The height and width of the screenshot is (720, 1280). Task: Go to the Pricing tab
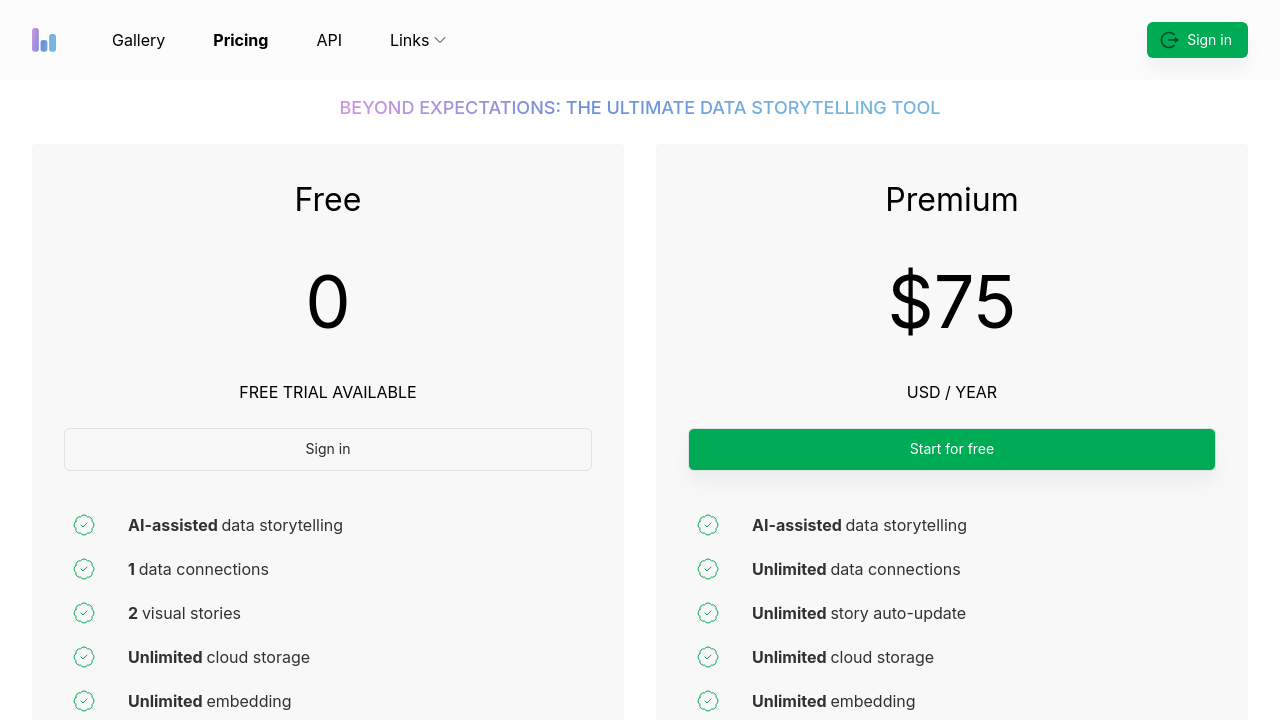pyautogui.click(x=240, y=40)
